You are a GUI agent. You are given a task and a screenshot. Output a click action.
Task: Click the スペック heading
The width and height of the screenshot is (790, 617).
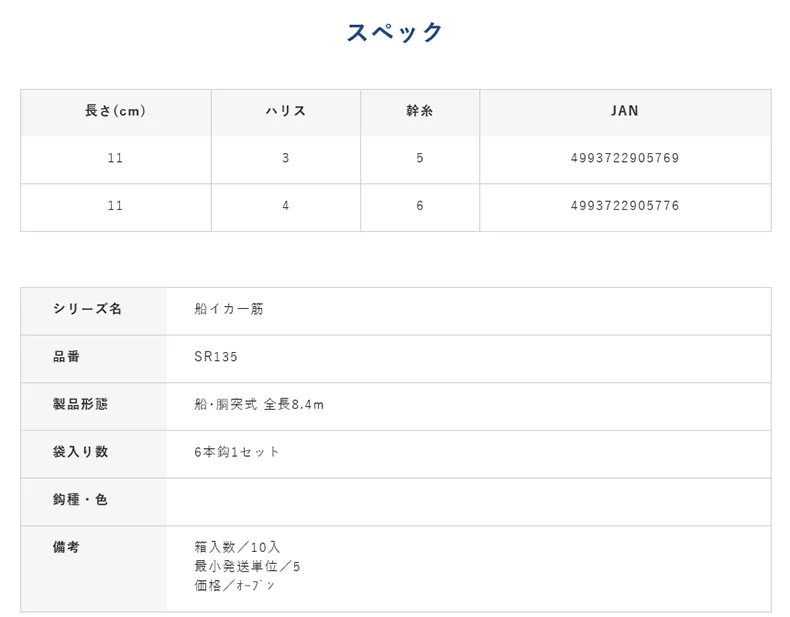pyautogui.click(x=395, y=33)
